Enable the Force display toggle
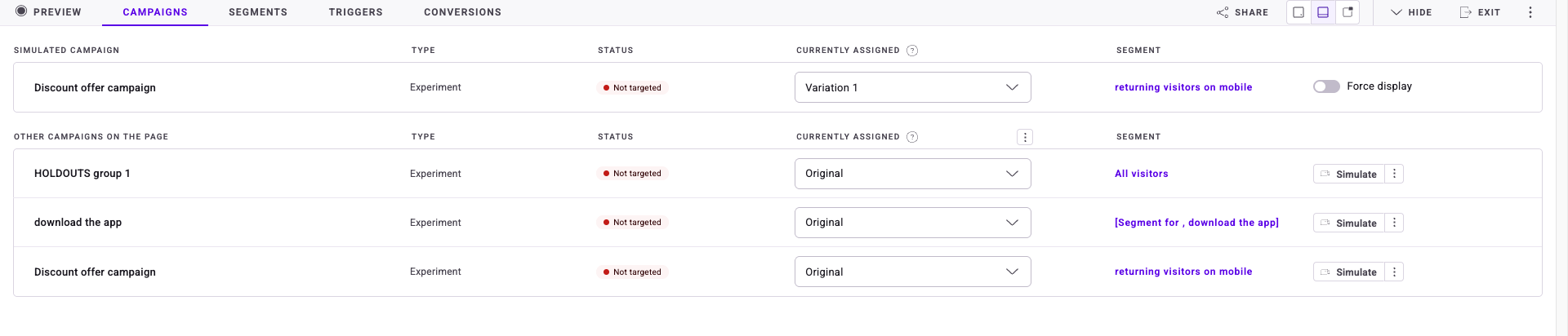The width and height of the screenshot is (1568, 336). 1326,86
